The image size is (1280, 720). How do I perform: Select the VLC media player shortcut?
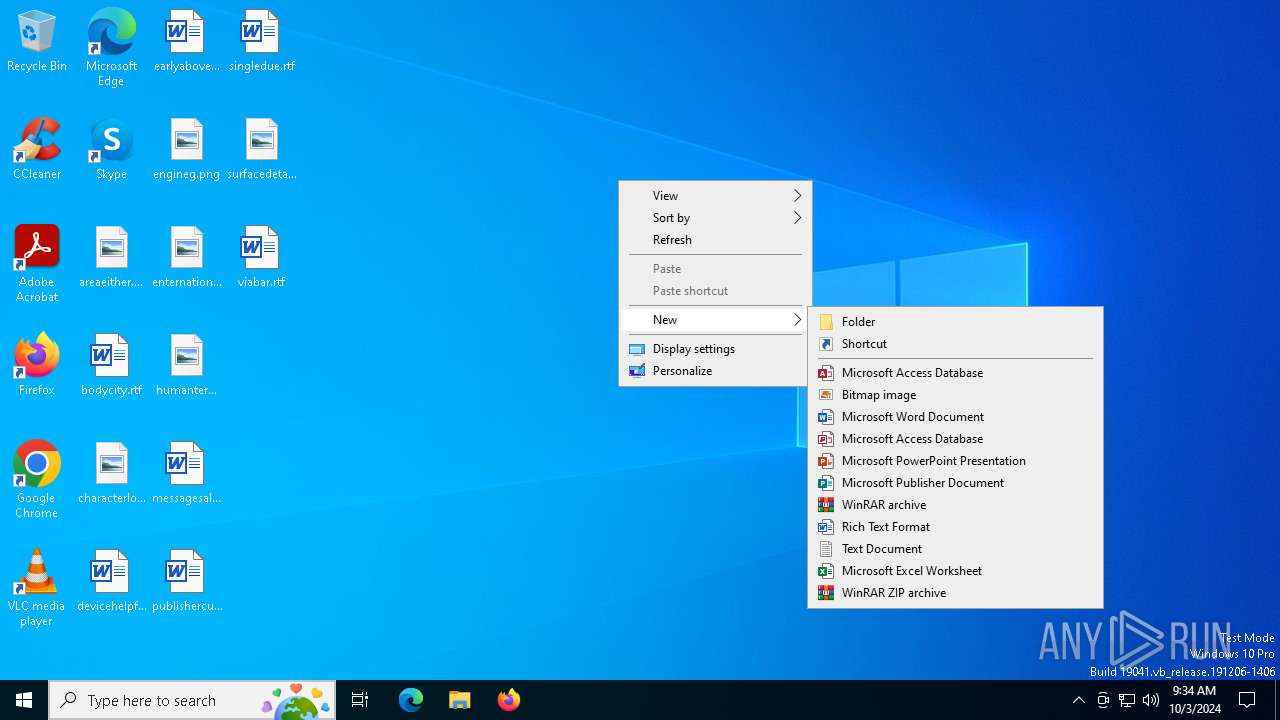[x=37, y=588]
